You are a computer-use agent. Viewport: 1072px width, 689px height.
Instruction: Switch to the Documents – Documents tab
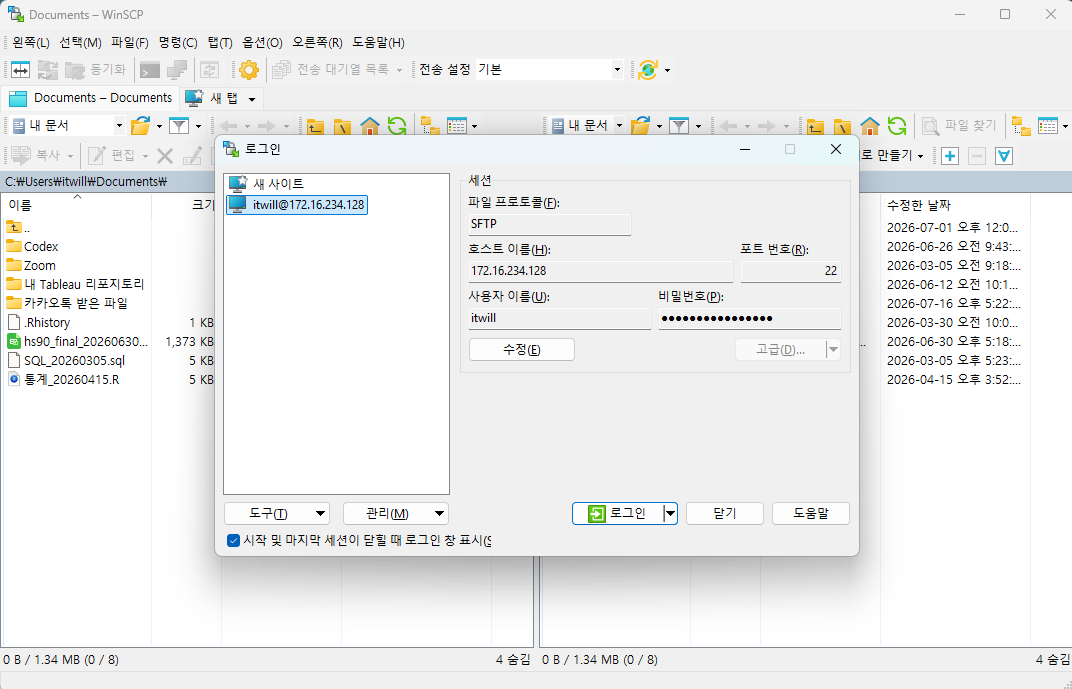coord(90,98)
